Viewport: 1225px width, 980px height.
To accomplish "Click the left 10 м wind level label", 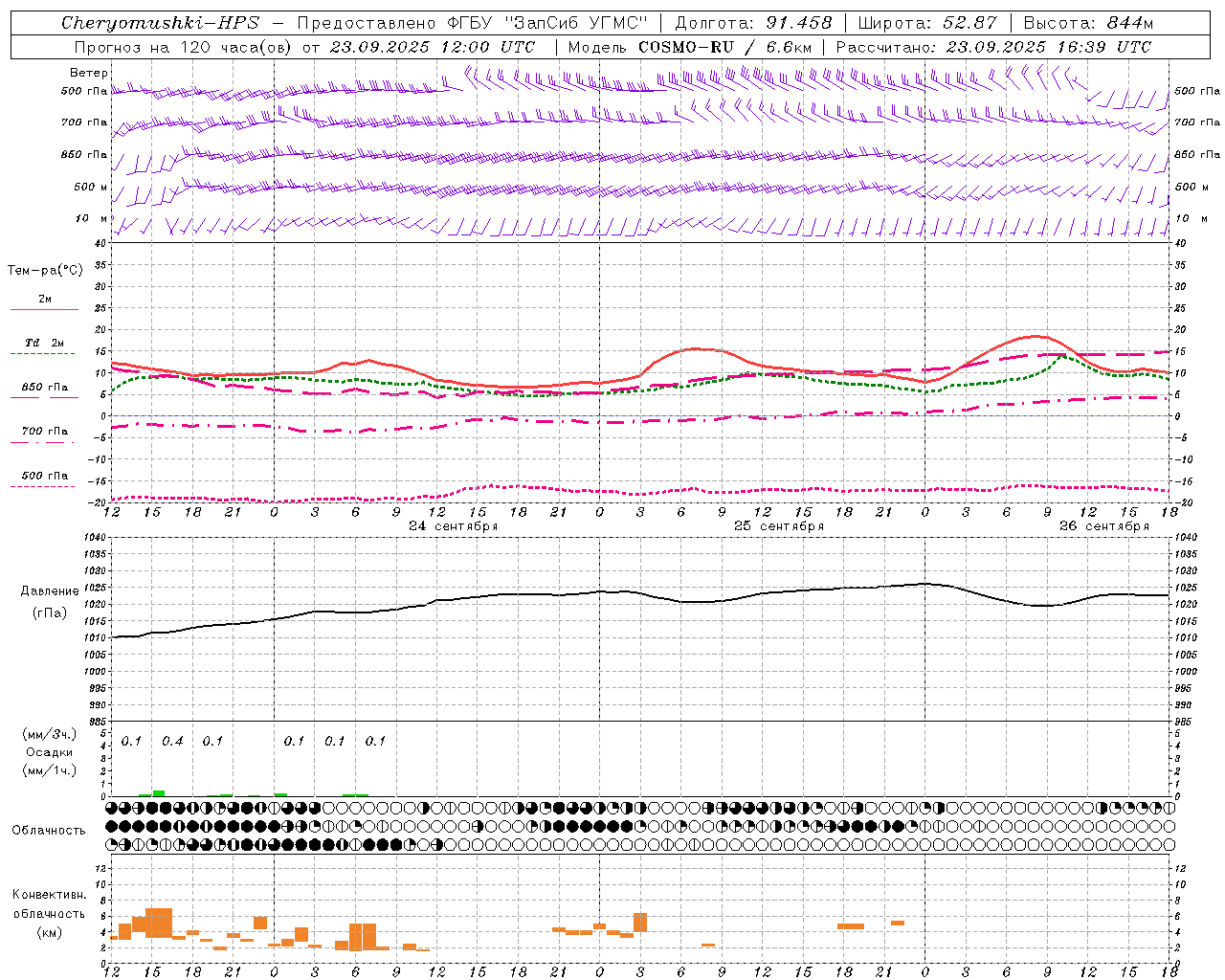I will 91,218.
